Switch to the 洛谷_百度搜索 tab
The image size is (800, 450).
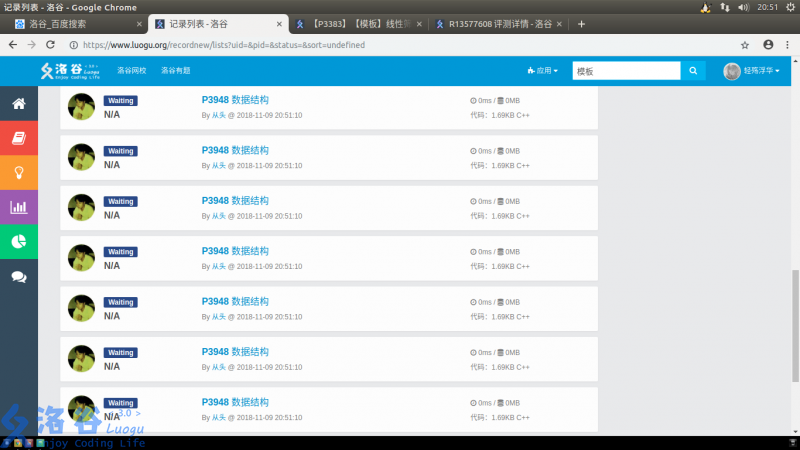pos(70,23)
